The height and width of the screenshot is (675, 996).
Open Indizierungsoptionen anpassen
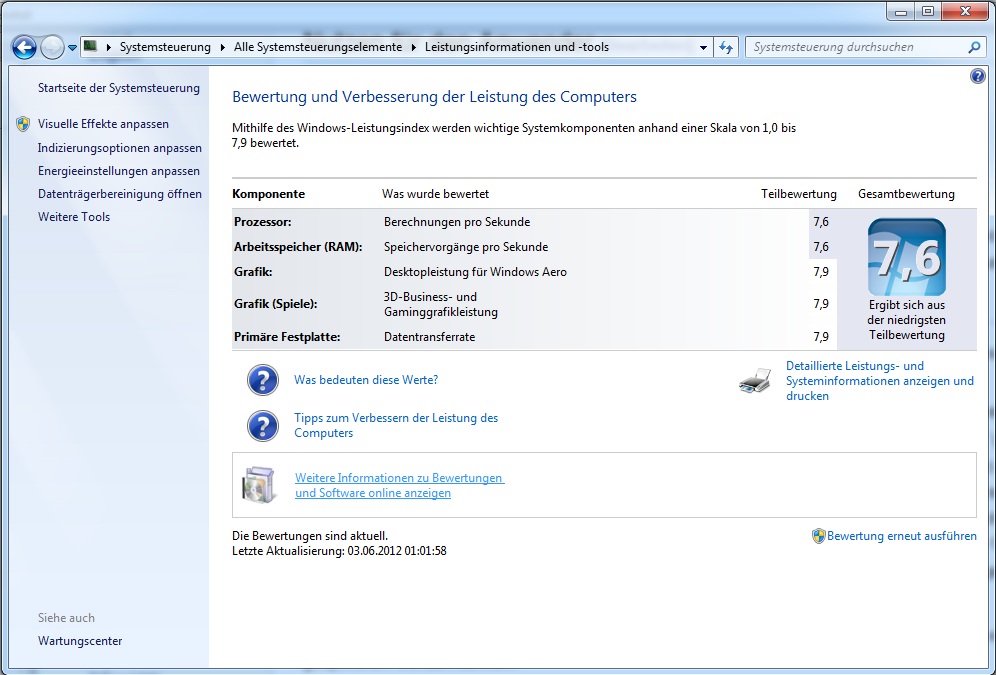pyautogui.click(x=120, y=148)
